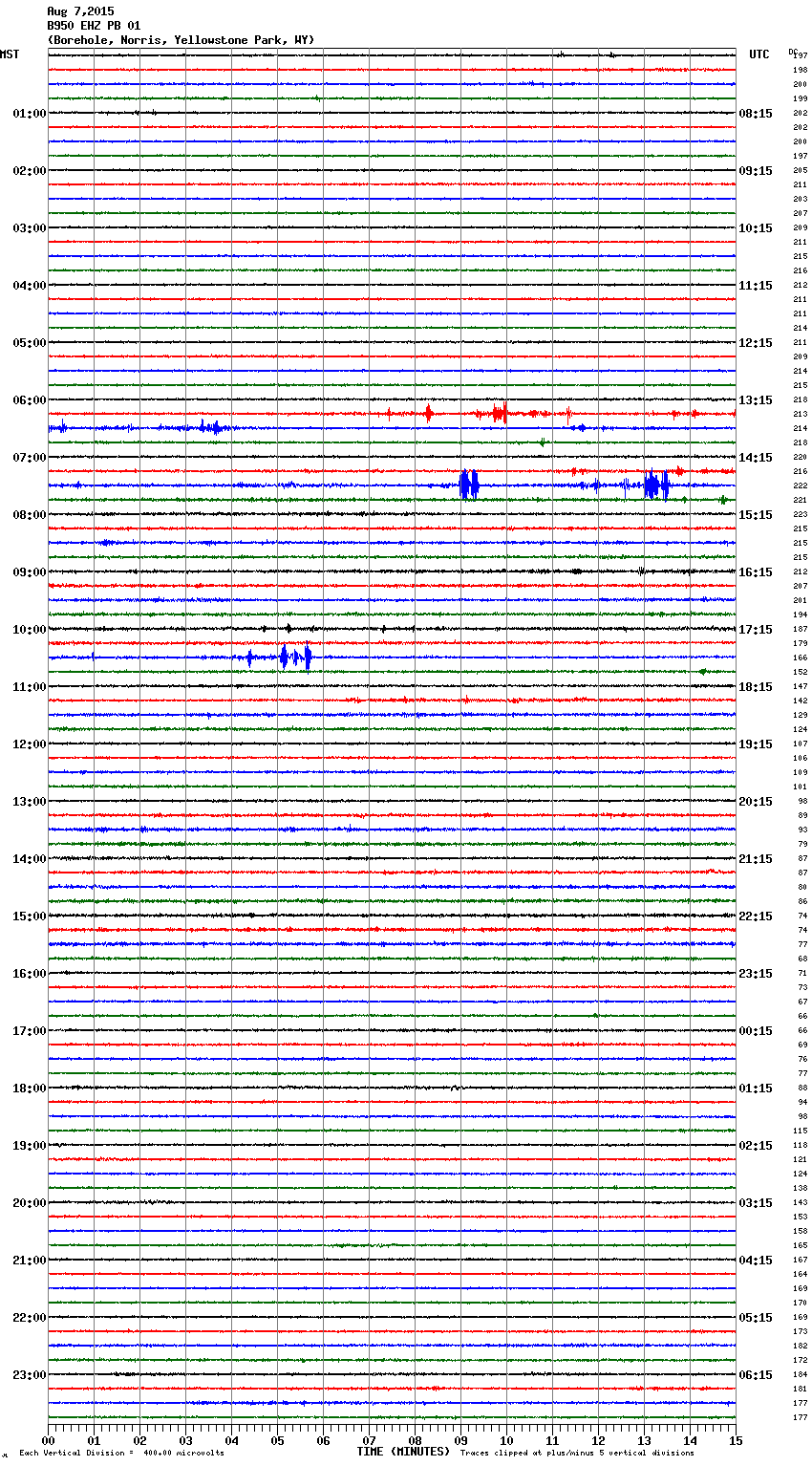Select the 00 minute tick on bottom axis
Screen dimensions: 812x1466
[48, 1440]
